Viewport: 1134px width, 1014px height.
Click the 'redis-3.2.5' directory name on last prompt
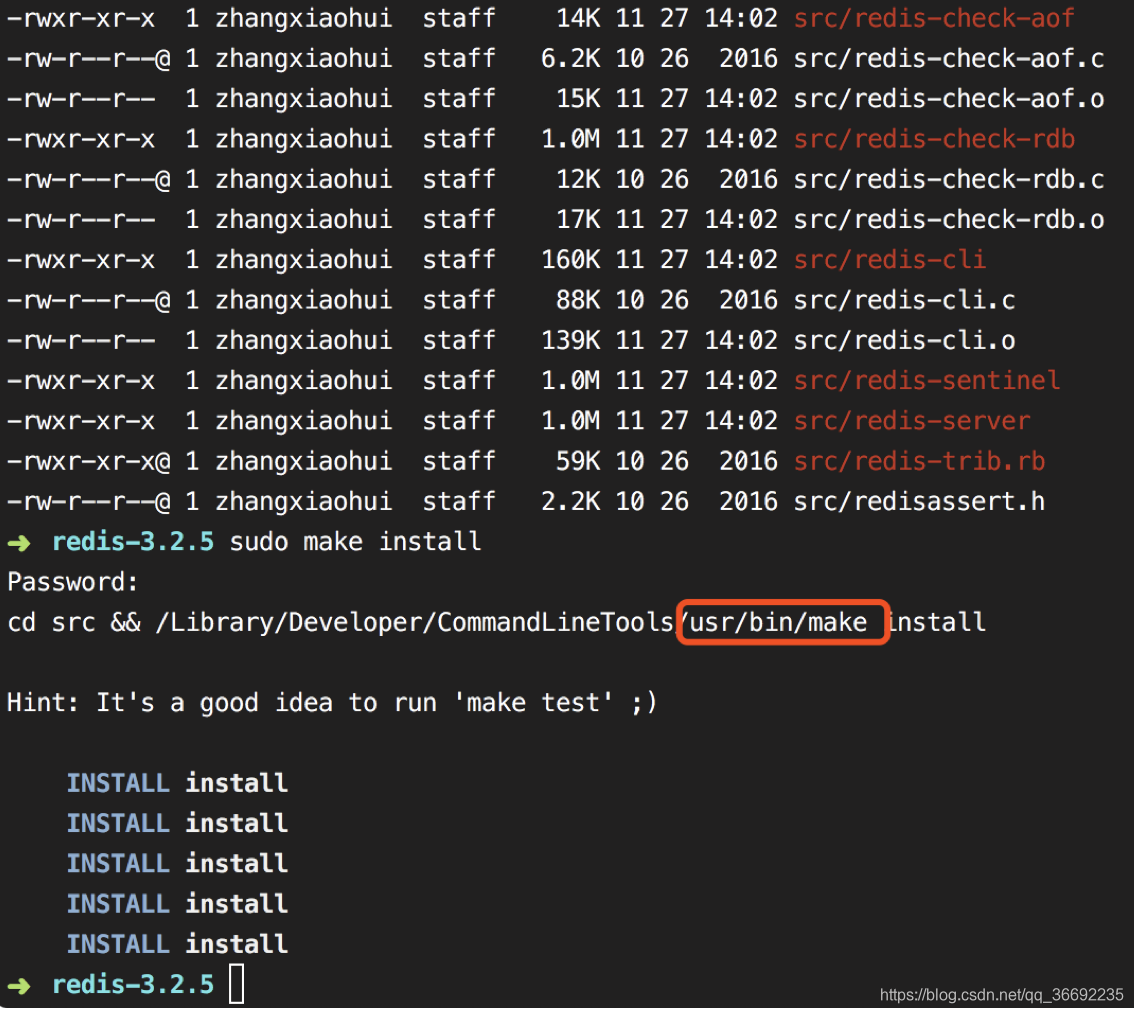pyautogui.click(x=133, y=984)
